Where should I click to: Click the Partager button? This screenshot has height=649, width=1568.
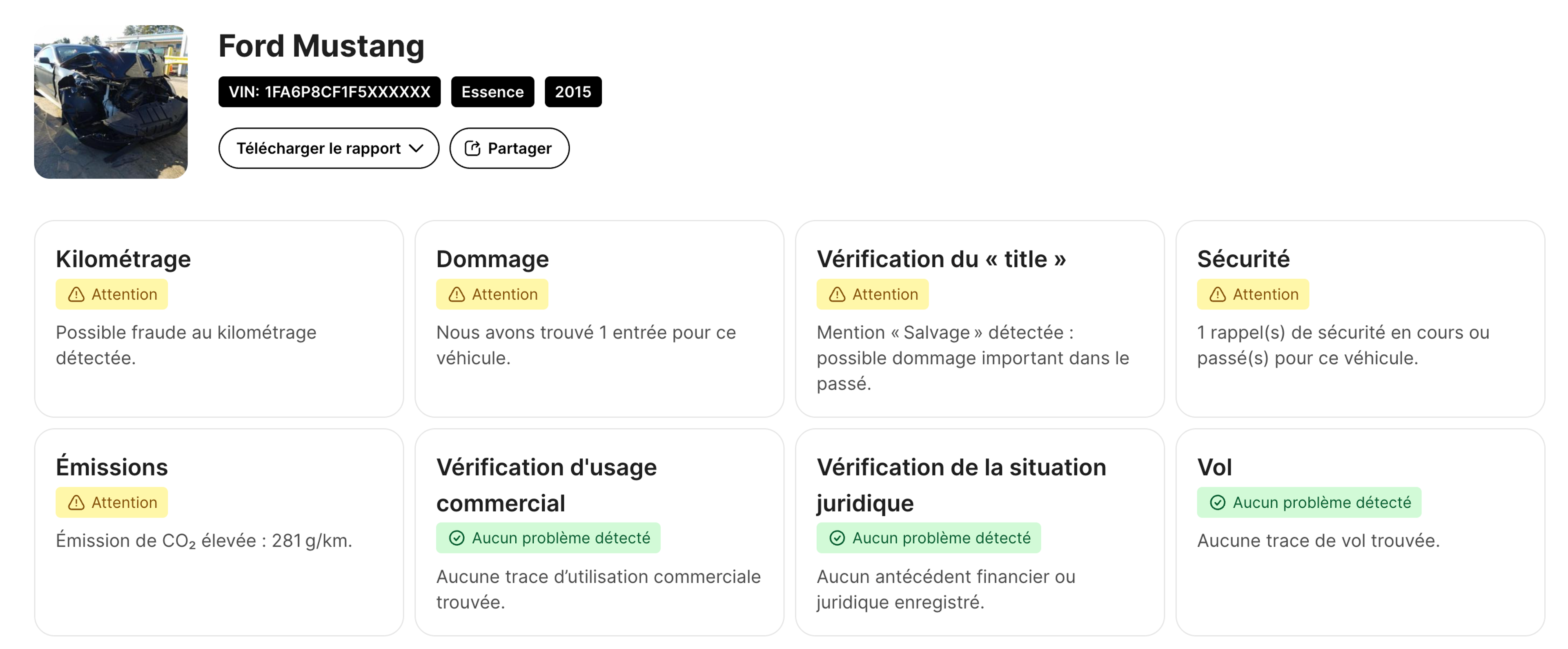[510, 148]
